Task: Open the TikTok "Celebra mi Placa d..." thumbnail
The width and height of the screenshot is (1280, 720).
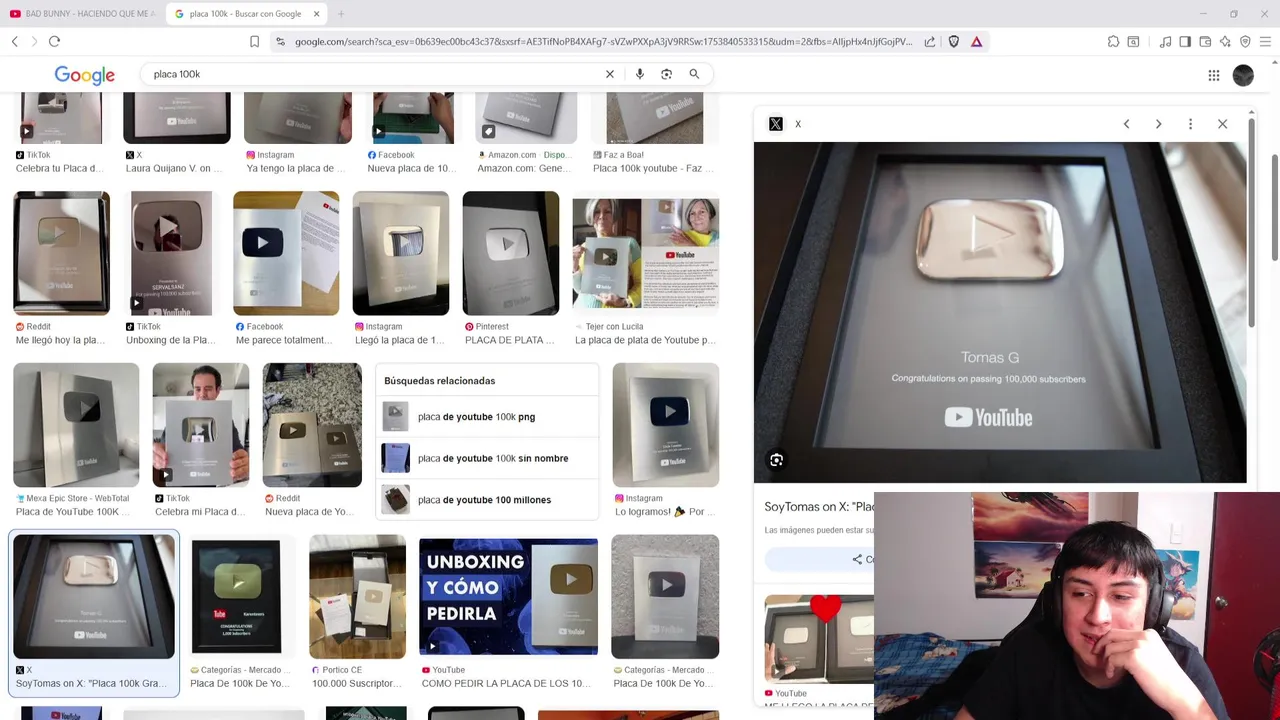Action: [x=200, y=425]
